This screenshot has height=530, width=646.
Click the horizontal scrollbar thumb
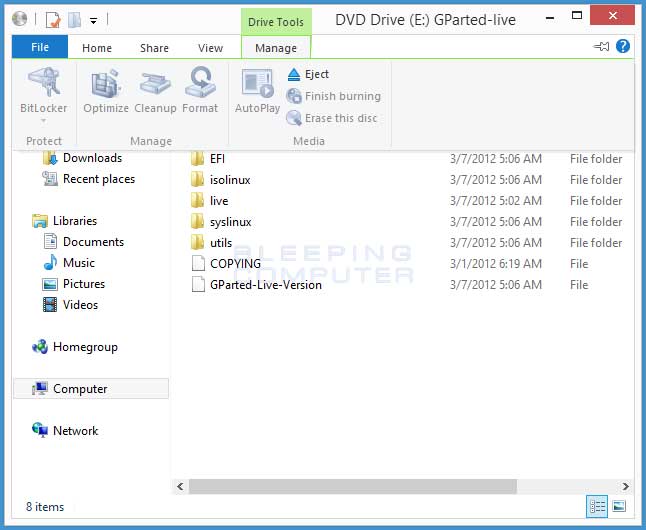352,486
